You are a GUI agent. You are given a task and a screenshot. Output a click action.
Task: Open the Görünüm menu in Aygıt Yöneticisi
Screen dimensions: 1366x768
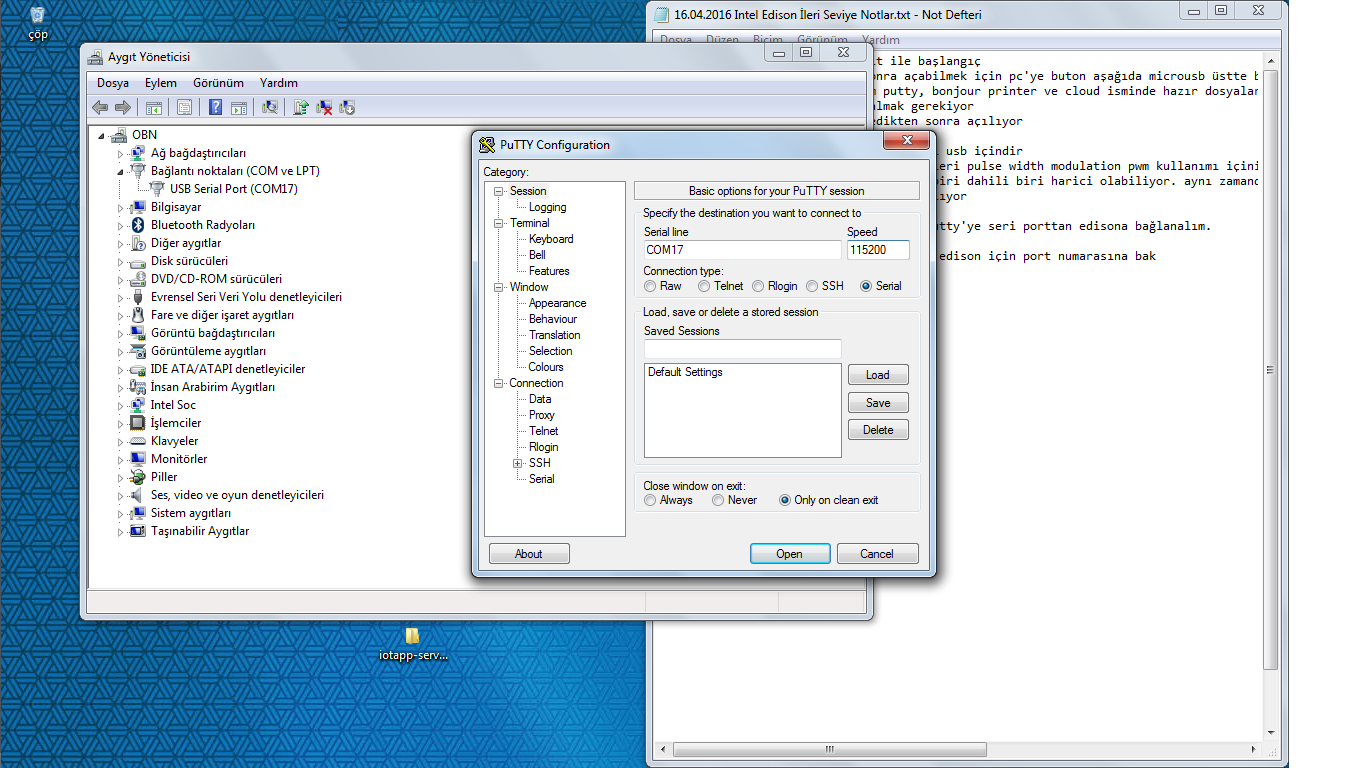(218, 83)
